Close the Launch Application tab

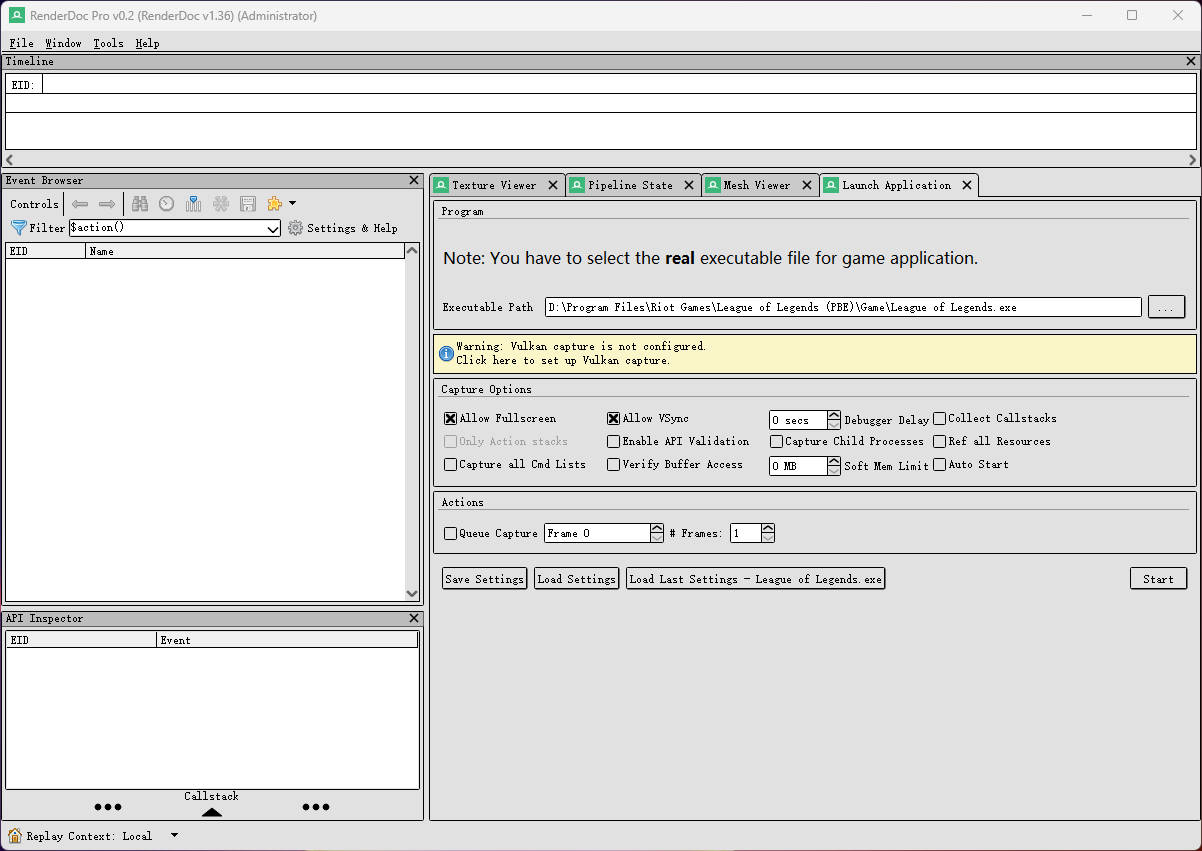(x=967, y=185)
